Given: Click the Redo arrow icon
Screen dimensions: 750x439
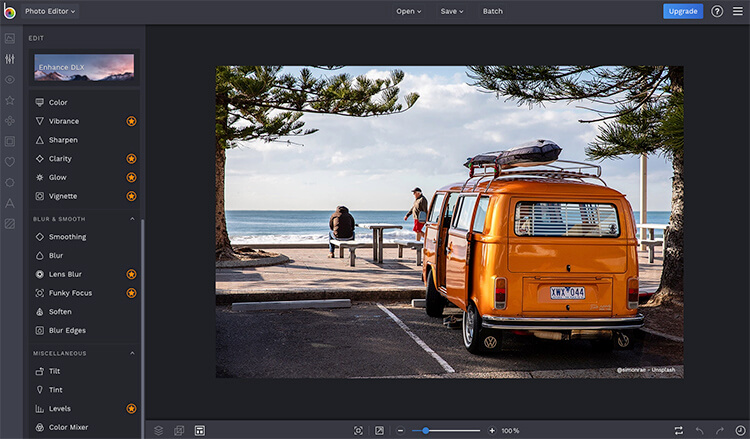Looking at the screenshot, I should tap(719, 430).
